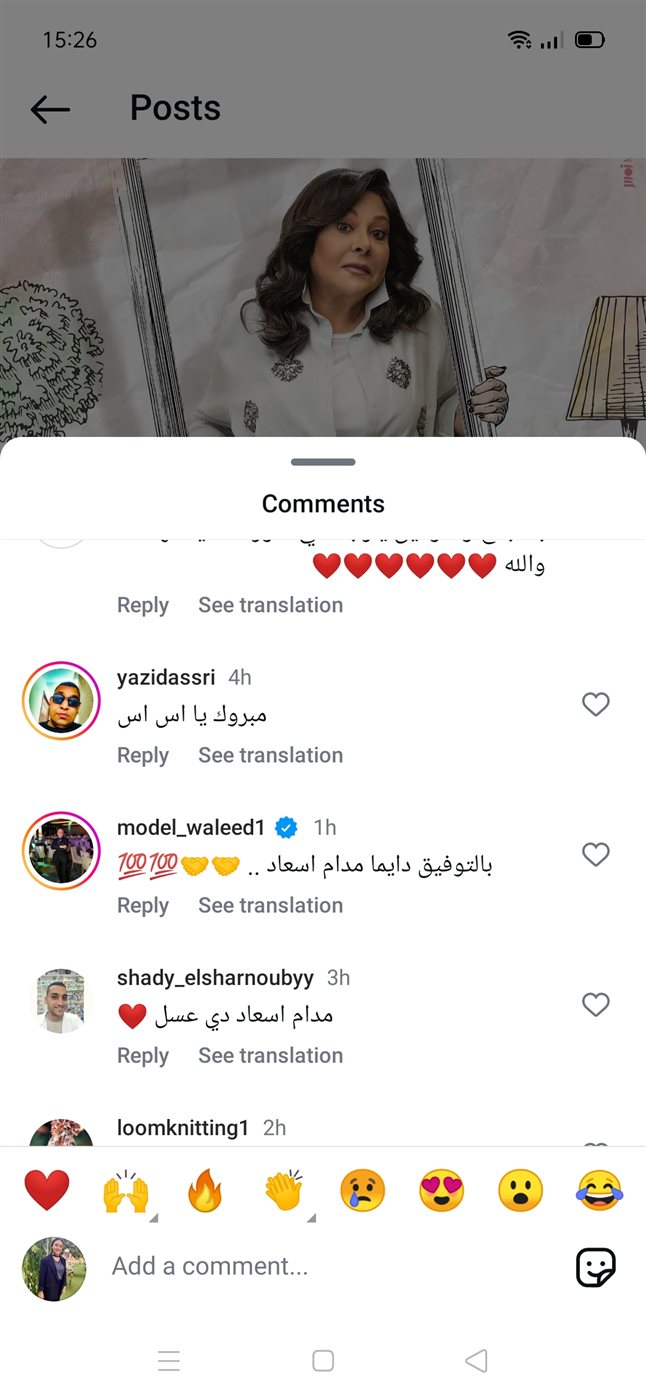Tap the Add a comment field
The width and height of the screenshot is (646, 1400).
click(330, 1266)
